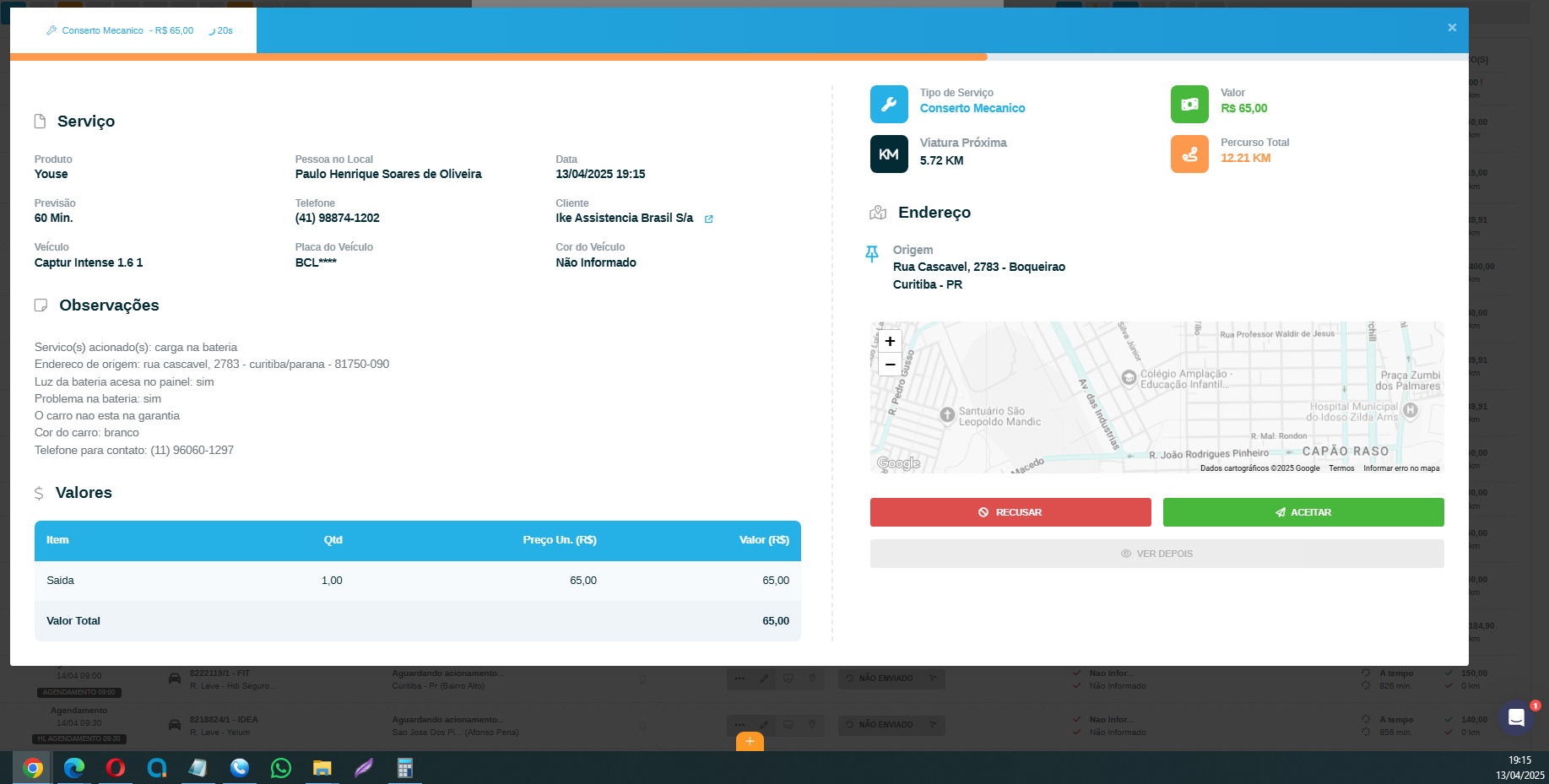
Task: Click the Valor Total row label
Action: pos(73,621)
